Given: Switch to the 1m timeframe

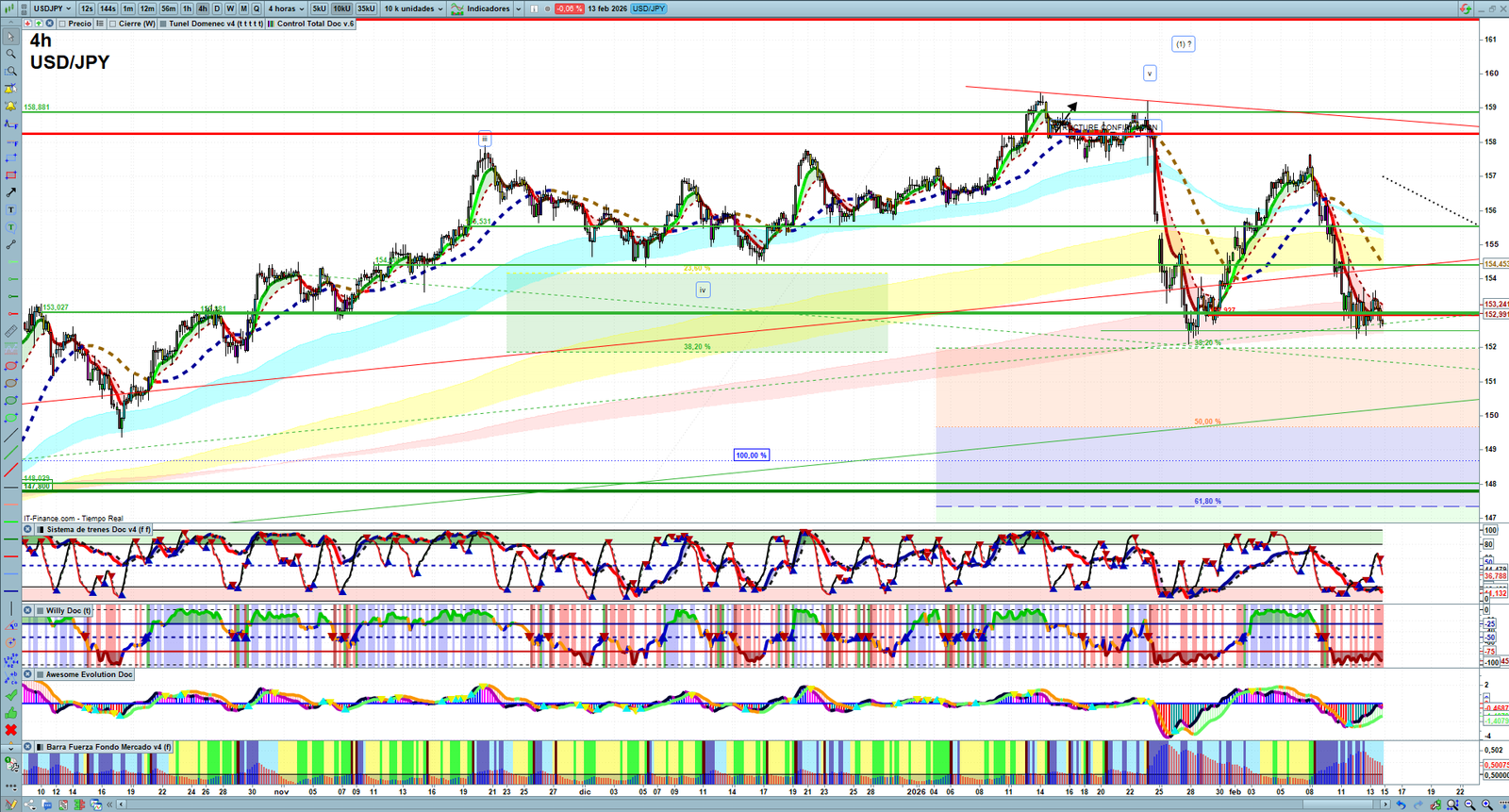Looking at the screenshot, I should click(x=128, y=8).
